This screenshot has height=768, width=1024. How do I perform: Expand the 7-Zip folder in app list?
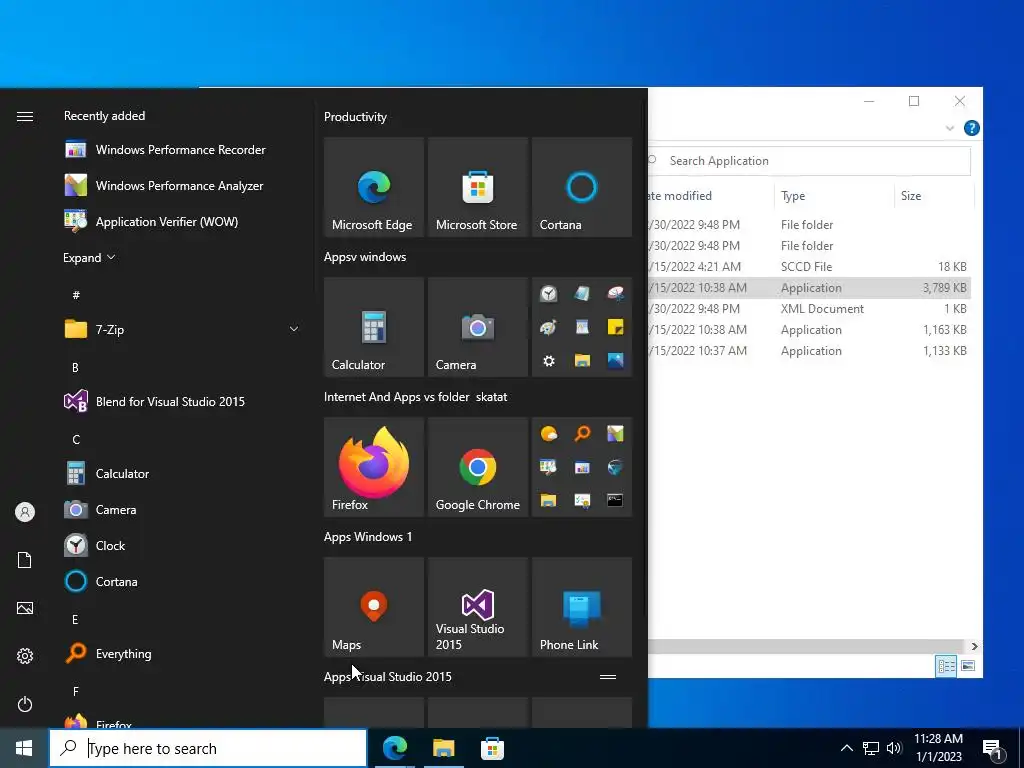point(180,330)
